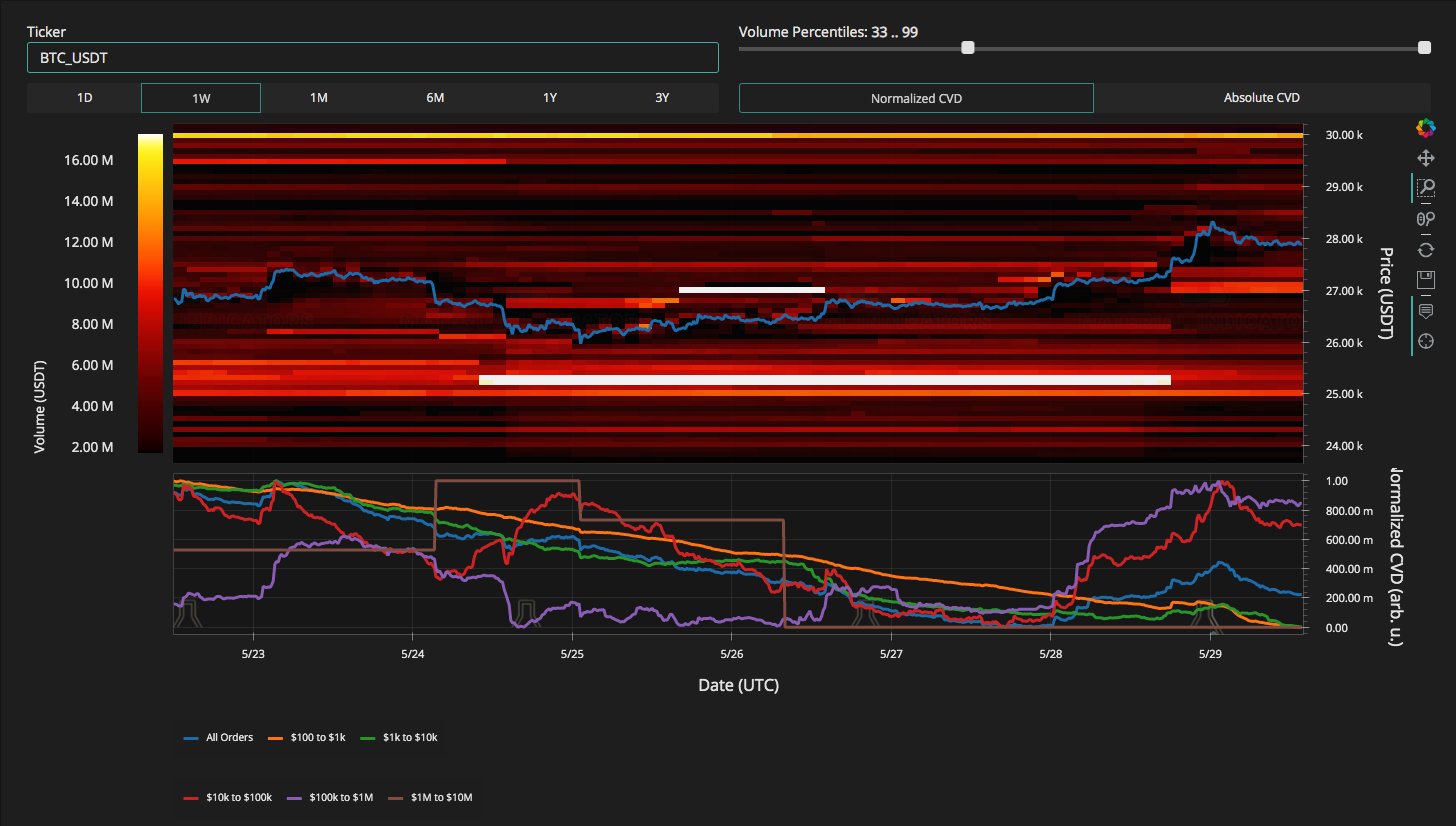Activate the Box Zoom tool
This screenshot has width=1456, height=826.
click(1425, 187)
